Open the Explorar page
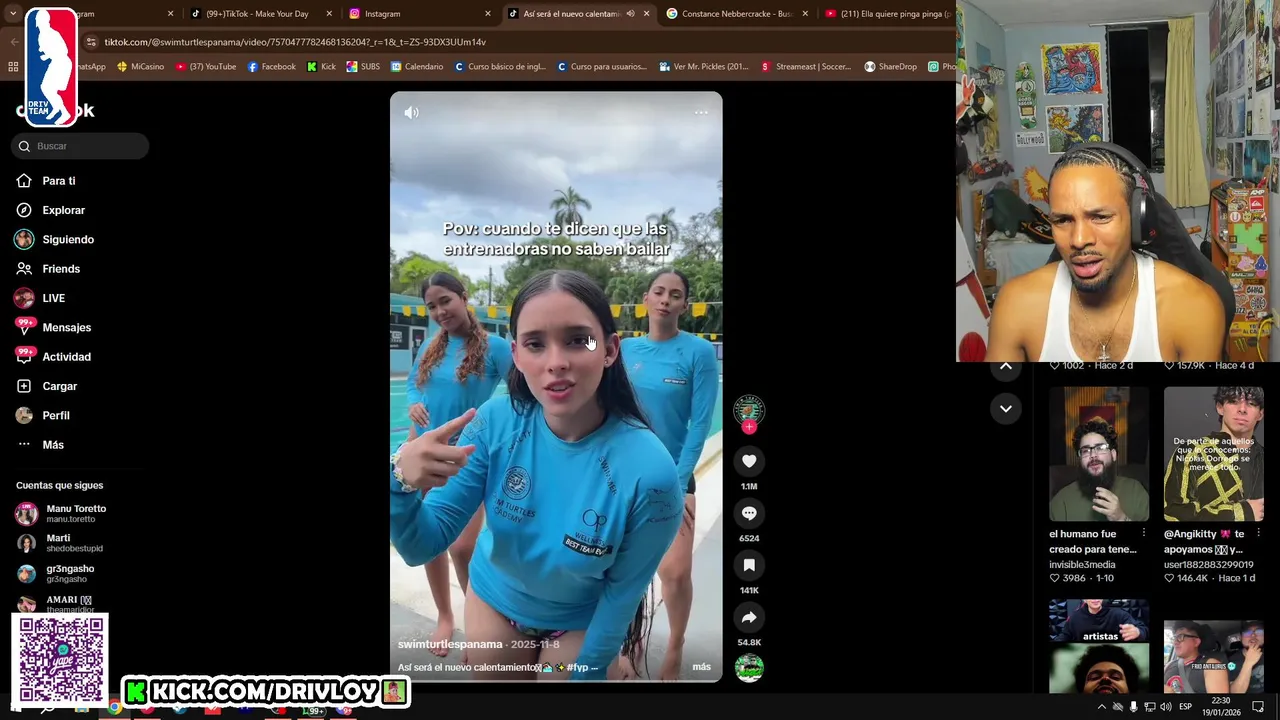1280x720 pixels. coord(63,210)
